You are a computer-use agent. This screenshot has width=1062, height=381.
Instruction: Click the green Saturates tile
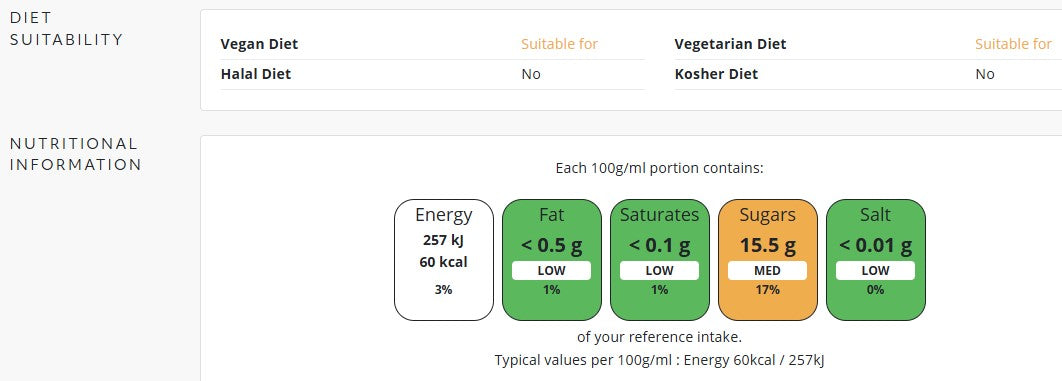tap(660, 260)
